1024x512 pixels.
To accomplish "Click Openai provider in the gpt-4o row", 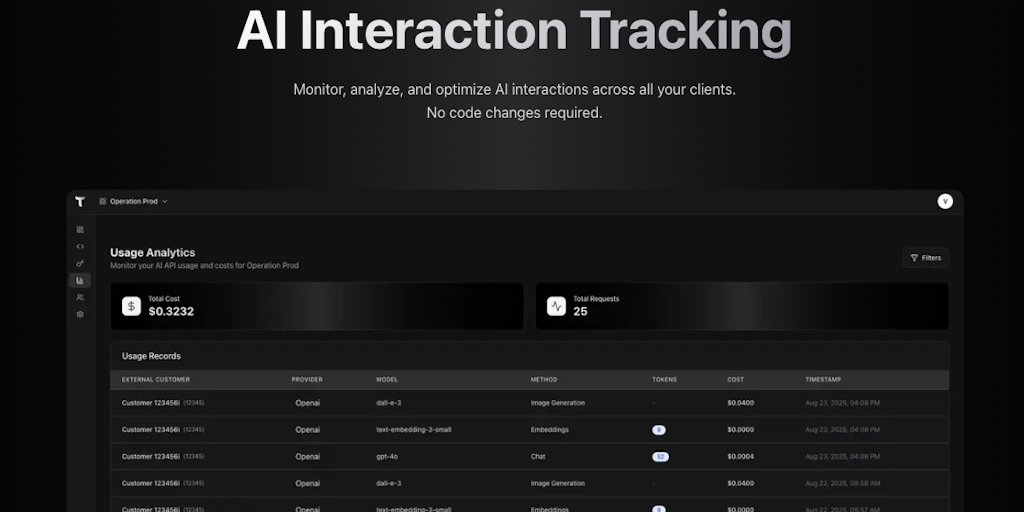I will coord(308,456).
